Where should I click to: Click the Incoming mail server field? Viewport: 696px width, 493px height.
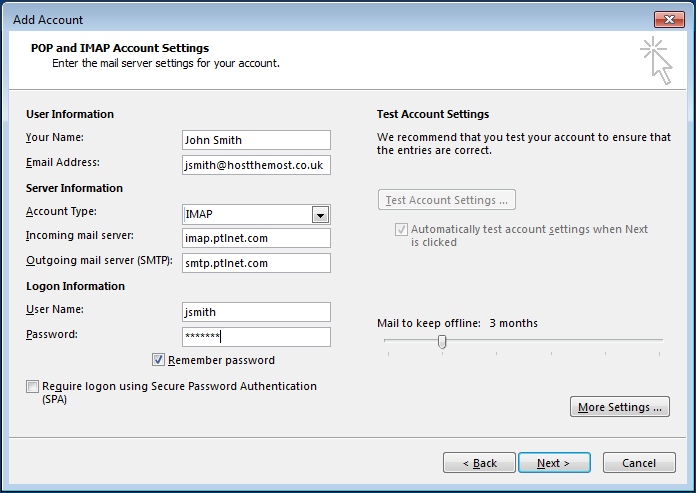[256, 239]
